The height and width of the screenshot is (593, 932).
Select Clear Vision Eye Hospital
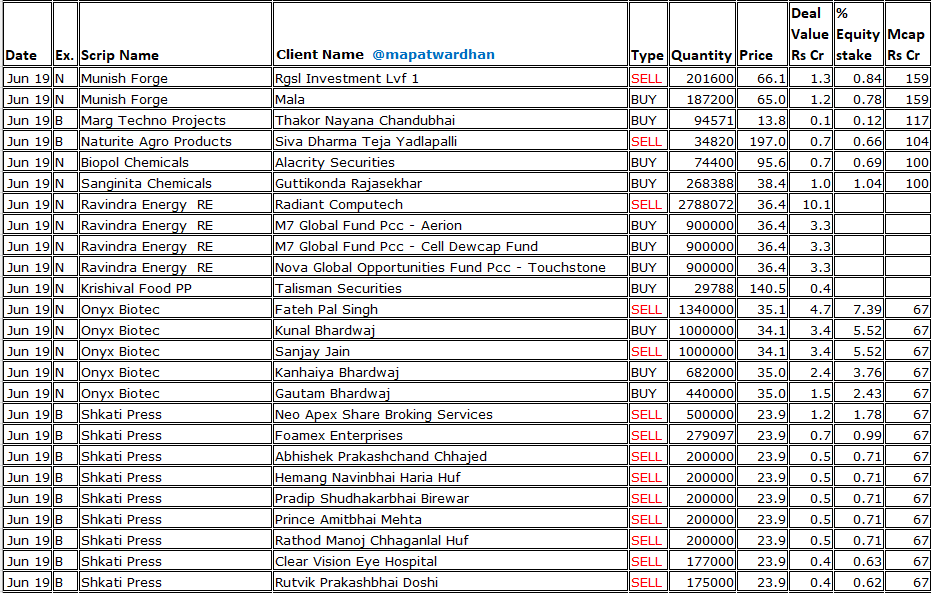coord(355,562)
